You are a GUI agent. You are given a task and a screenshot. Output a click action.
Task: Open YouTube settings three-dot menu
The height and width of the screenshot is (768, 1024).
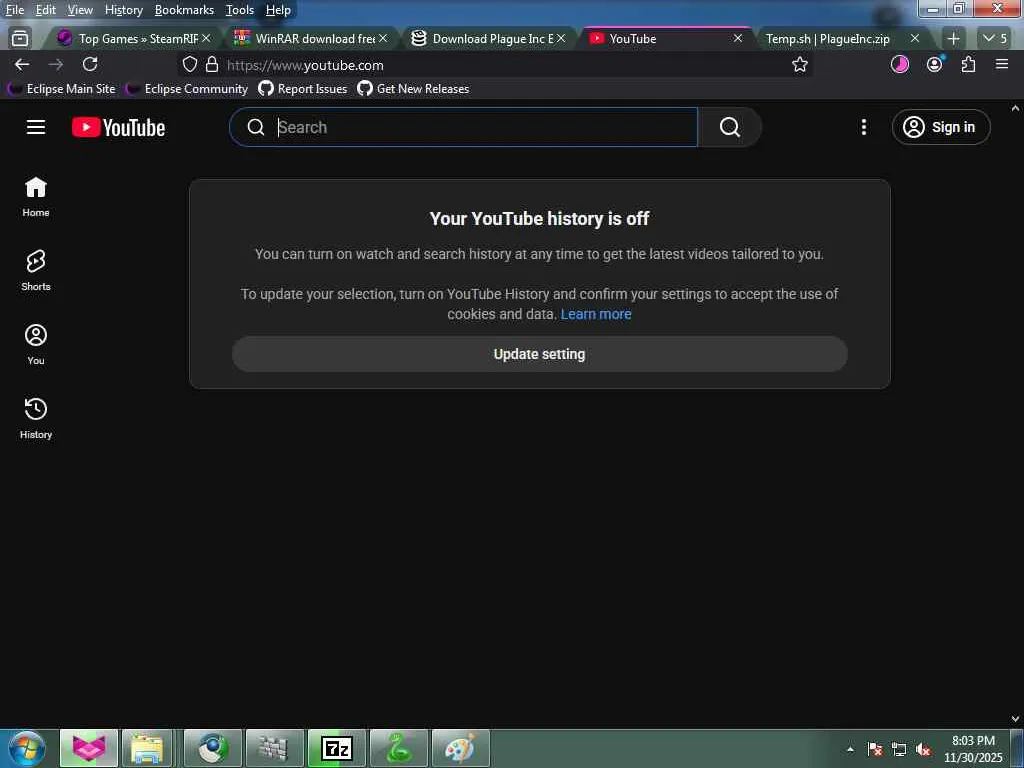tap(864, 127)
